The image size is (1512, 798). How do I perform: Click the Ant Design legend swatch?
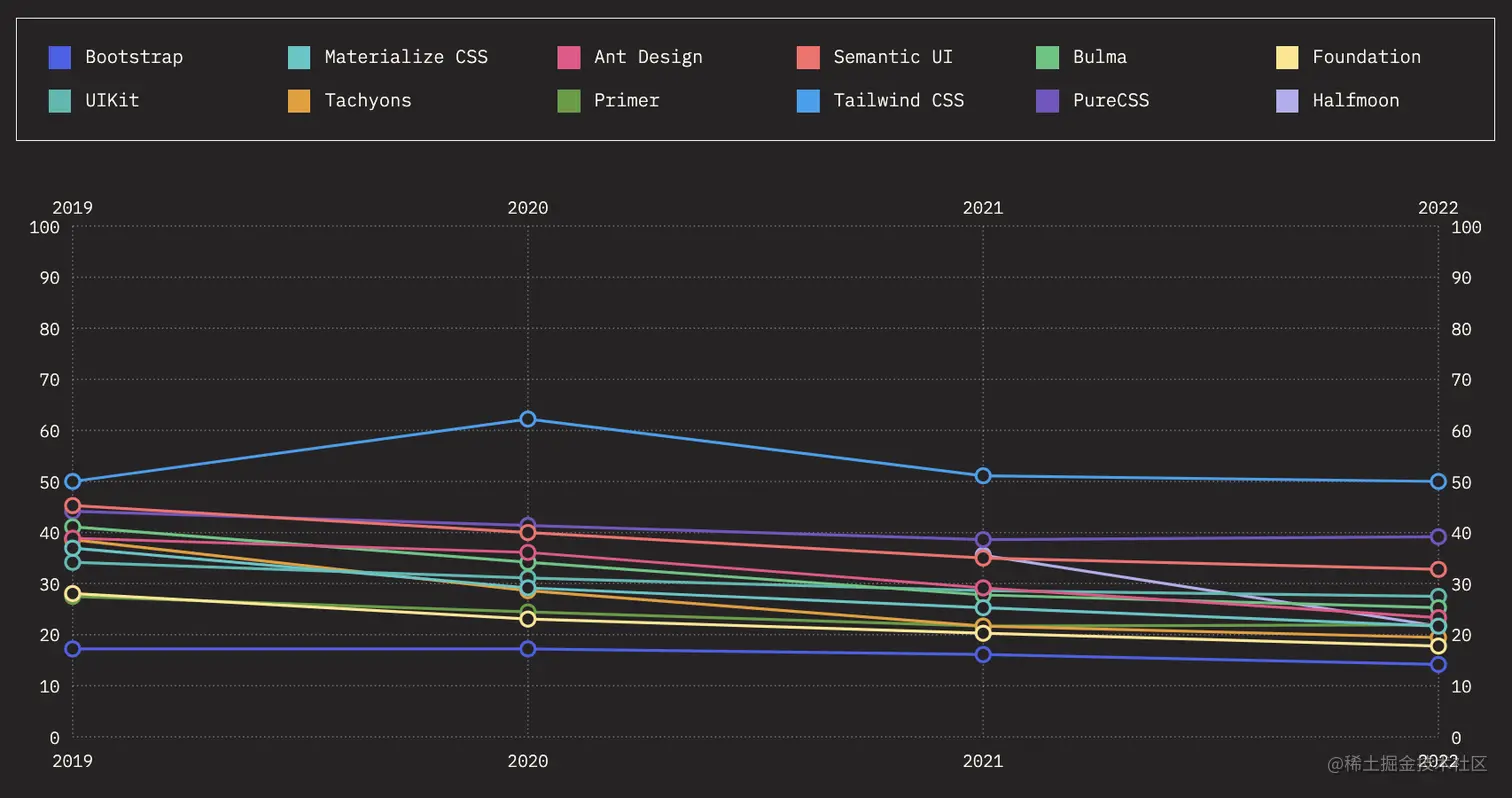(568, 57)
